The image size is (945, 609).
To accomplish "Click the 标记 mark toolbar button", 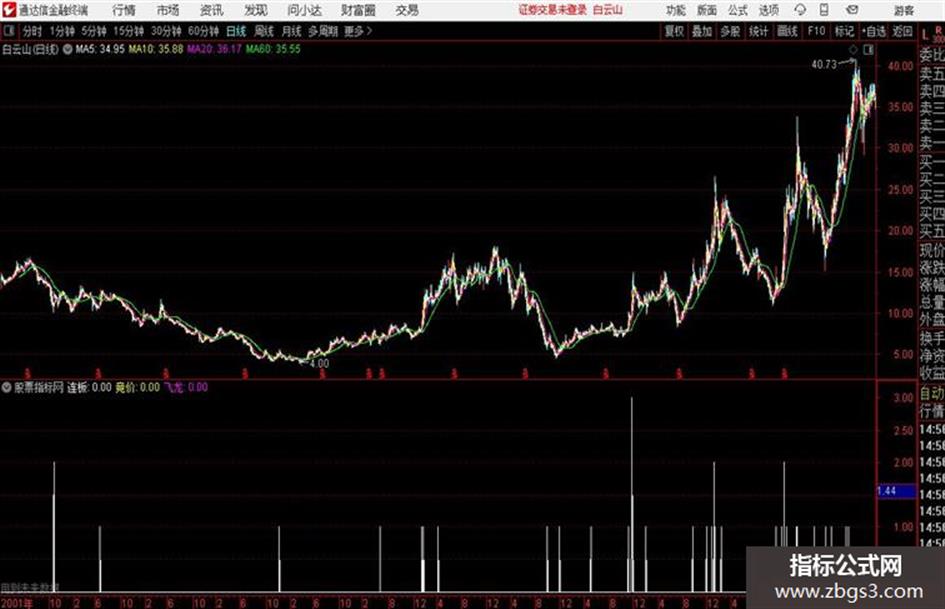I will pyautogui.click(x=844, y=31).
